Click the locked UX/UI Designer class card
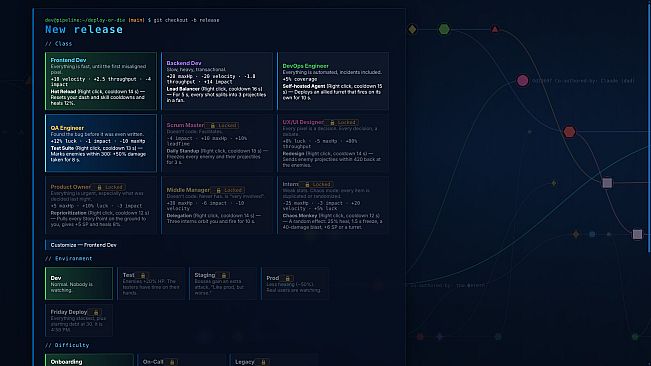 coord(333,143)
